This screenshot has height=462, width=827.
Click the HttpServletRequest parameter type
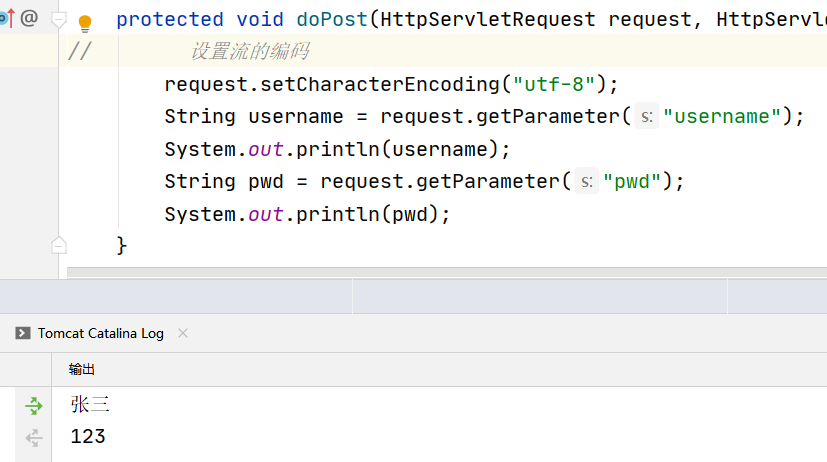[488, 20]
